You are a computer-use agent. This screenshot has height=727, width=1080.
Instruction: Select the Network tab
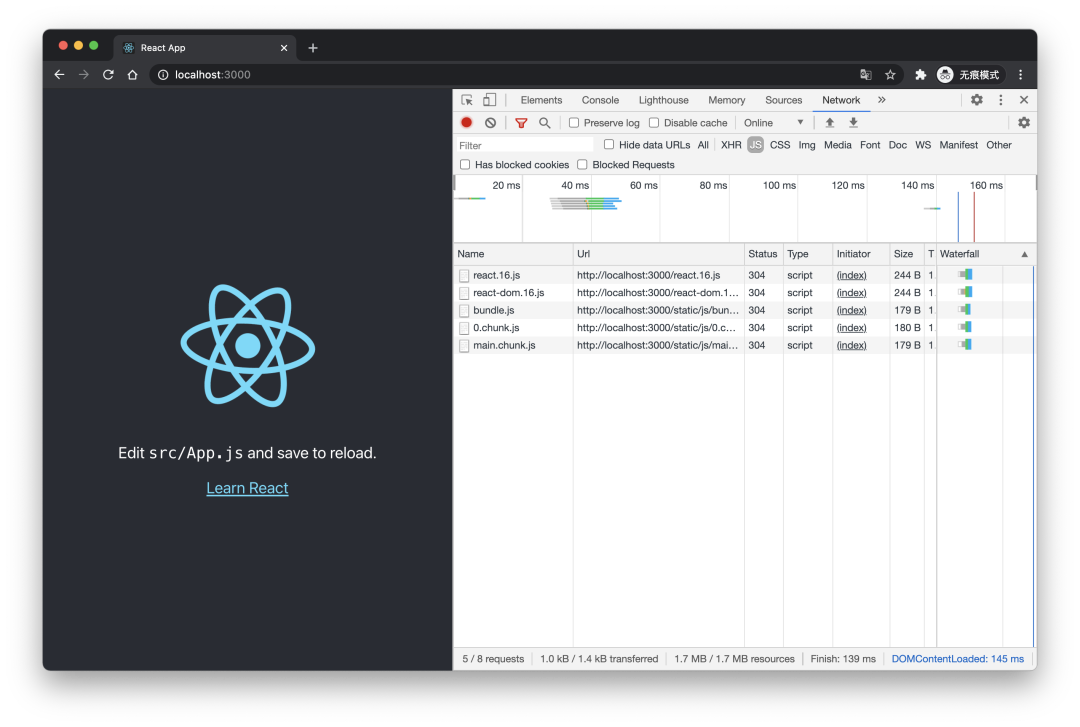click(841, 100)
